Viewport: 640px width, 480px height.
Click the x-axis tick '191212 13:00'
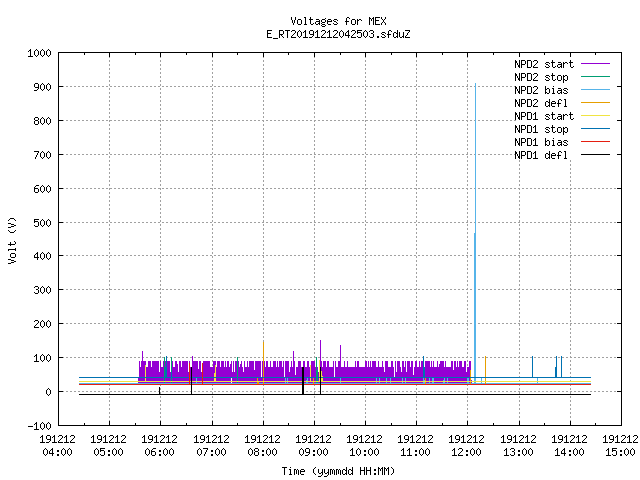(518, 446)
